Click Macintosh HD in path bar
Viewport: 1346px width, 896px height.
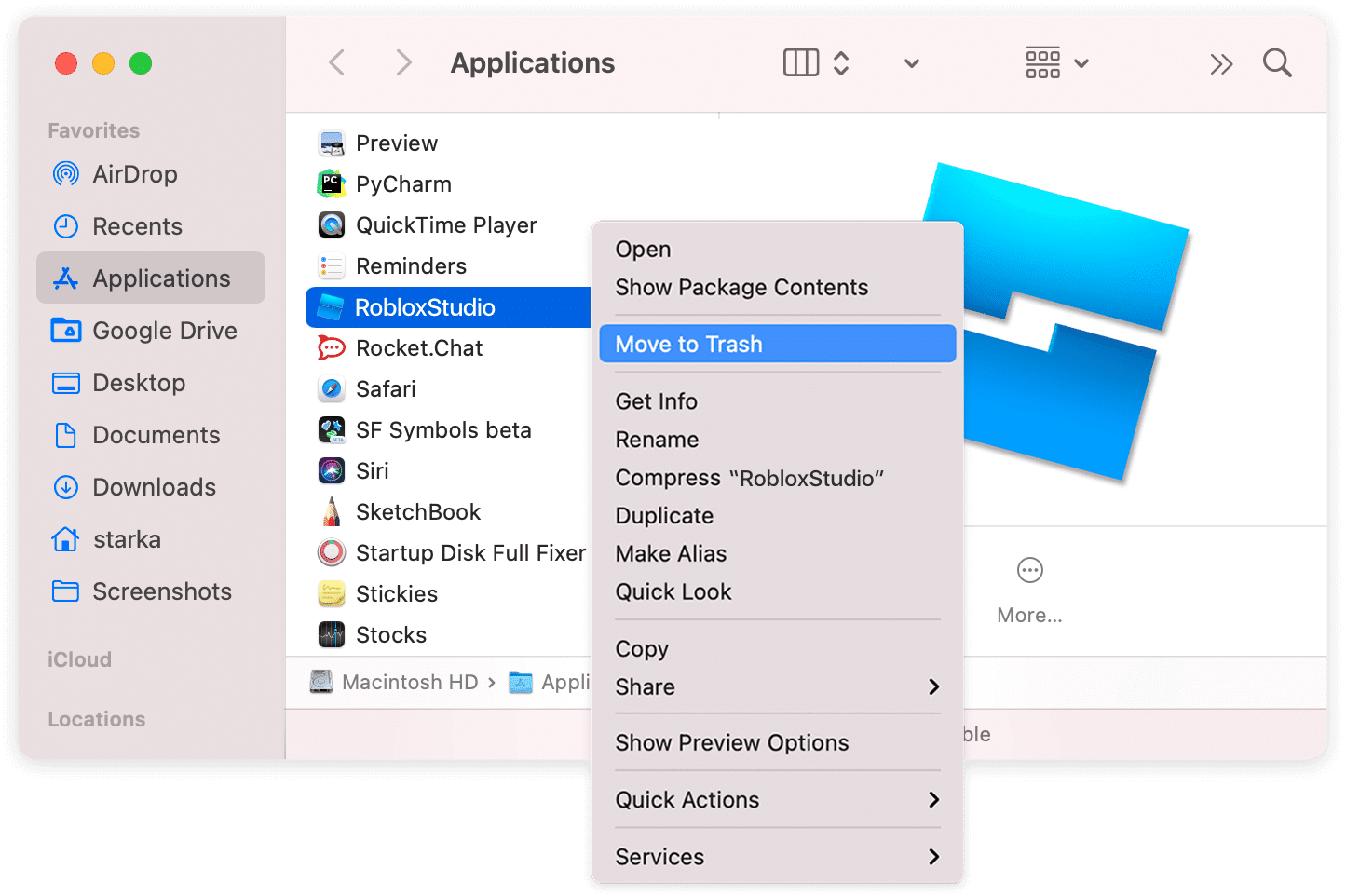(x=409, y=683)
